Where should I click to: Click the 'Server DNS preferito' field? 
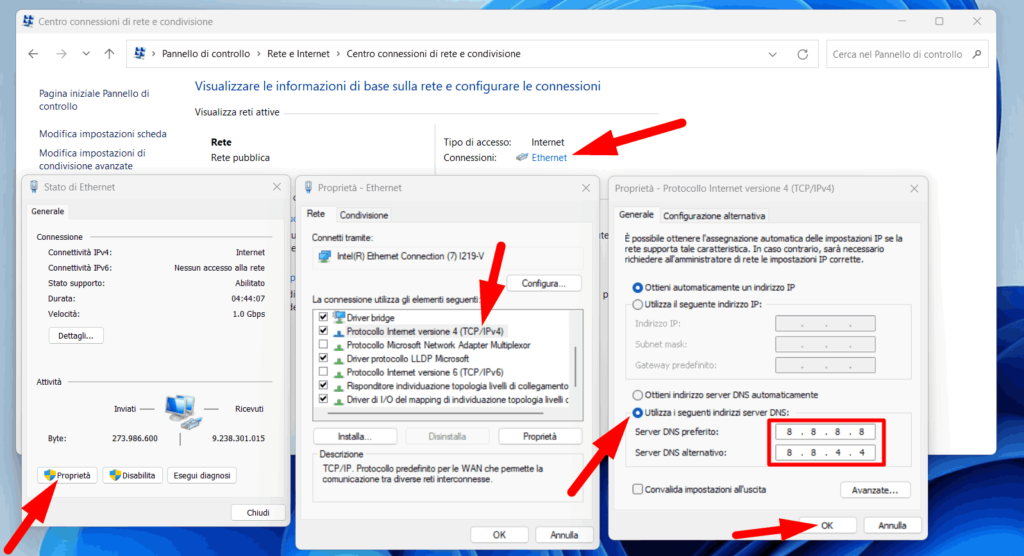(x=825, y=432)
